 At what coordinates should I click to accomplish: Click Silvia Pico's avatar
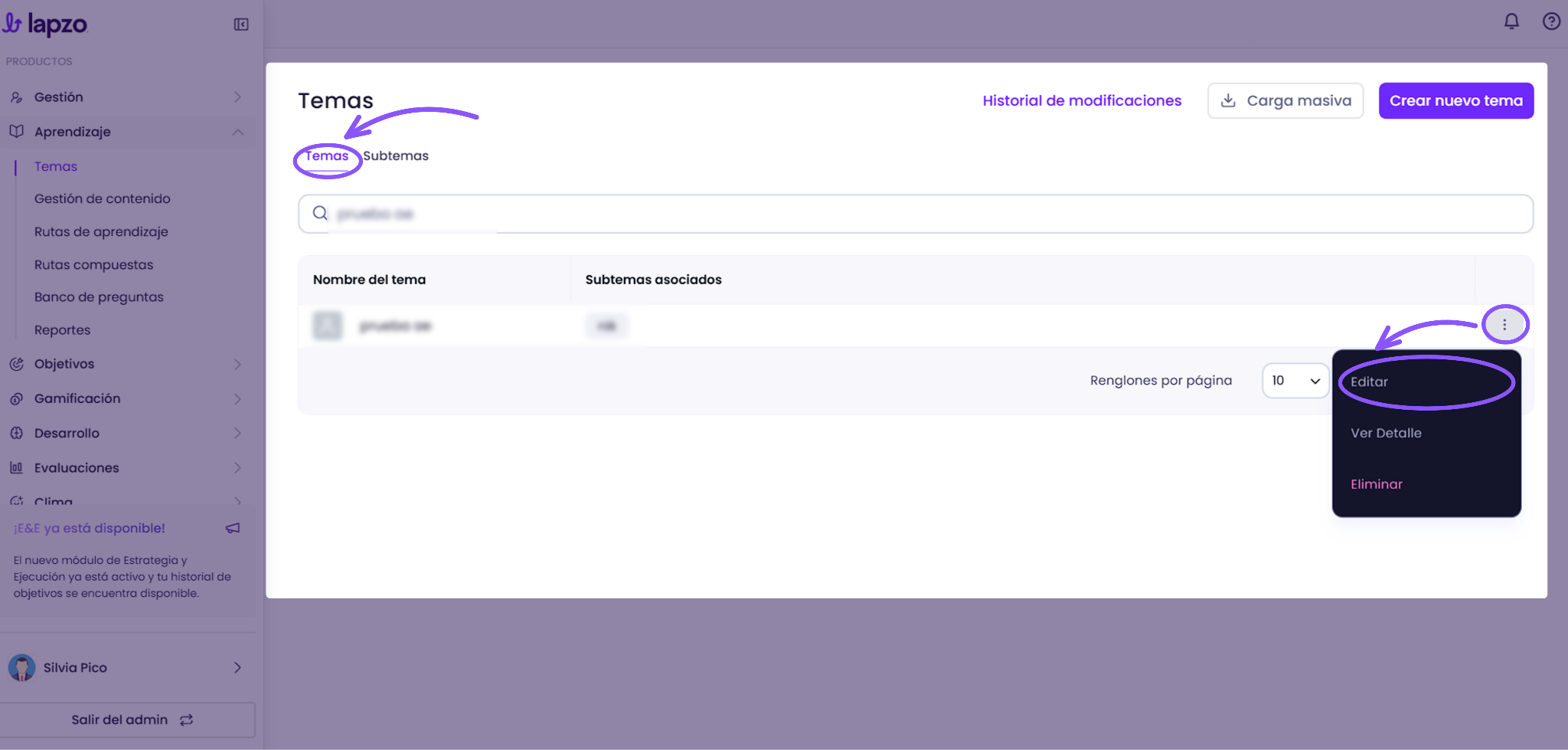21,667
